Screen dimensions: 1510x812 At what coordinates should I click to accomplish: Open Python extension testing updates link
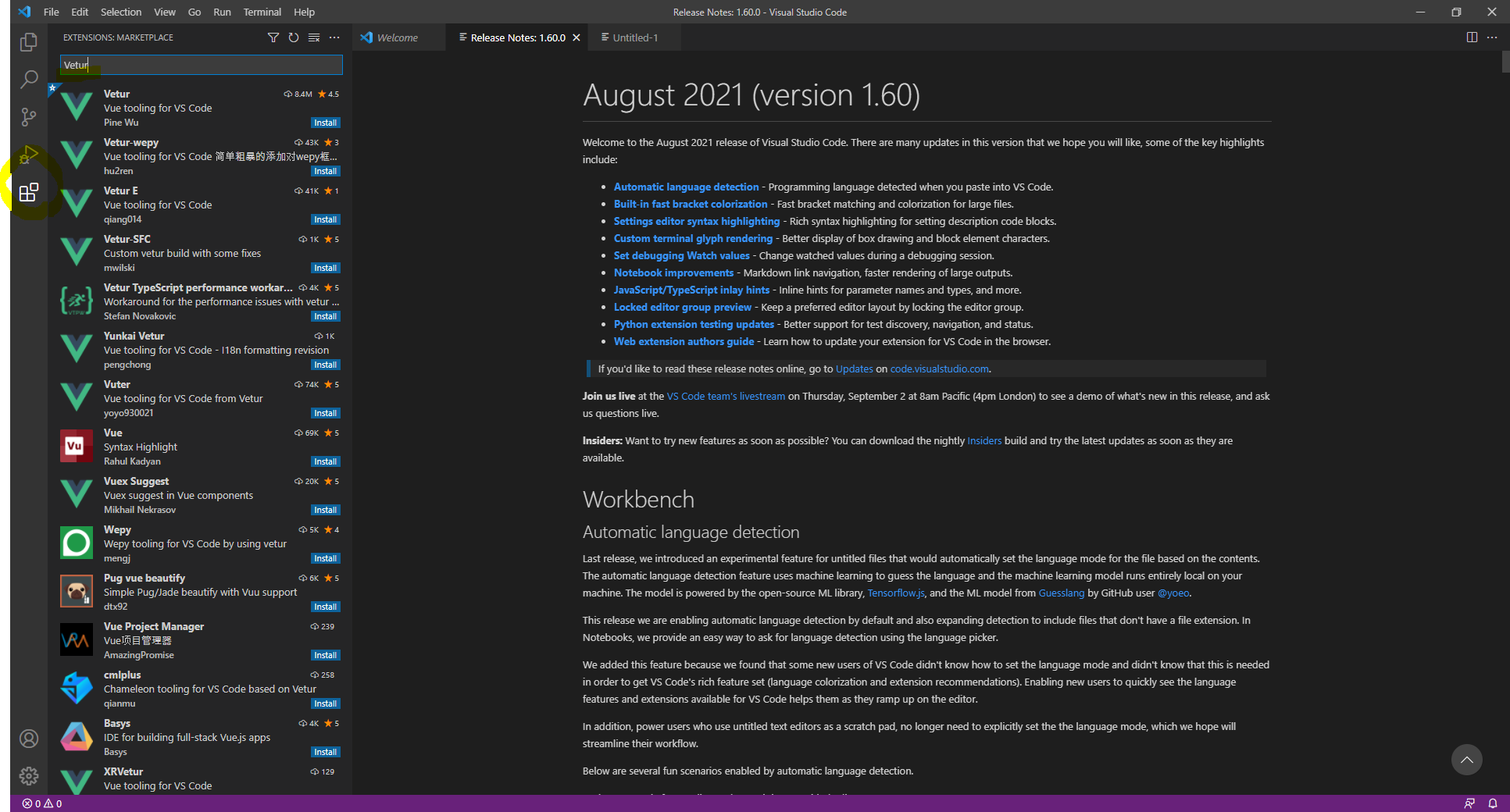tap(694, 324)
